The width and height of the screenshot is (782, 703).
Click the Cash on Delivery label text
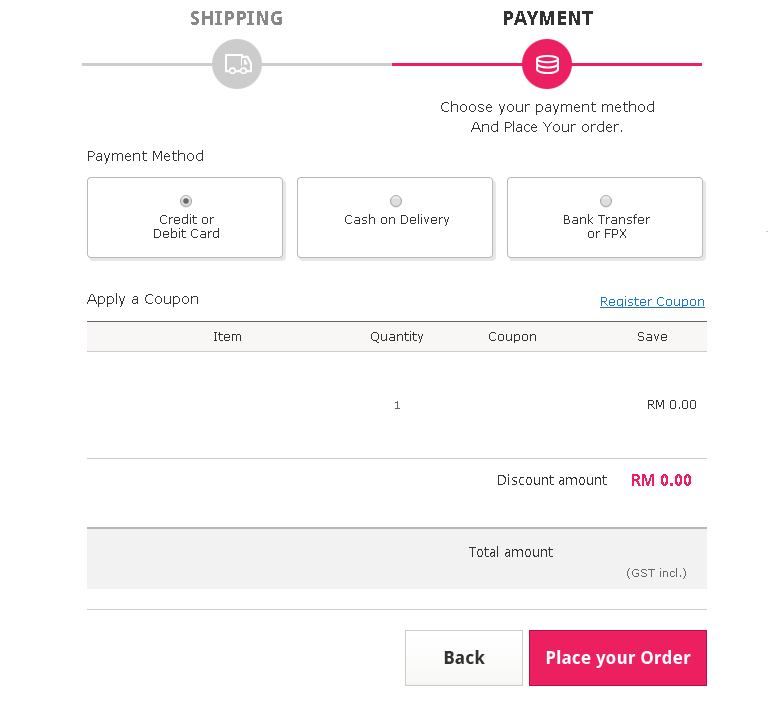[x=397, y=220]
